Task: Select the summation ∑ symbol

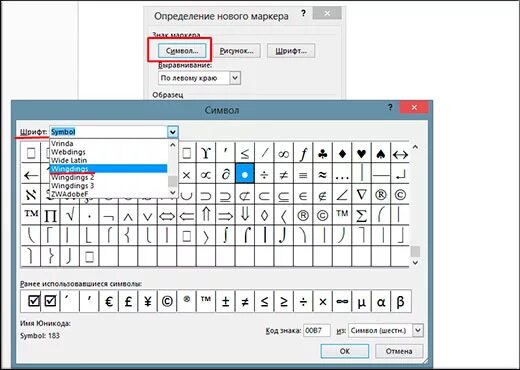Action: [361, 215]
